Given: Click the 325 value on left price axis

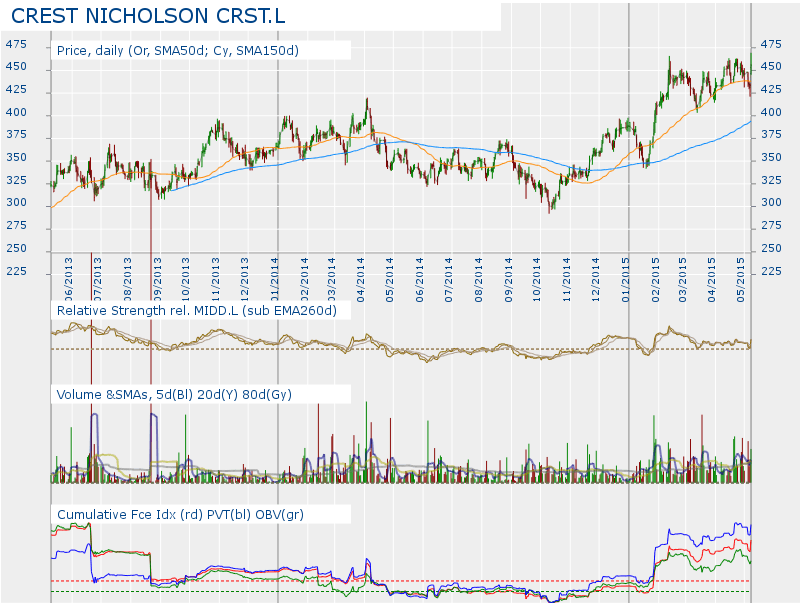Looking at the screenshot, I should coord(16,180).
